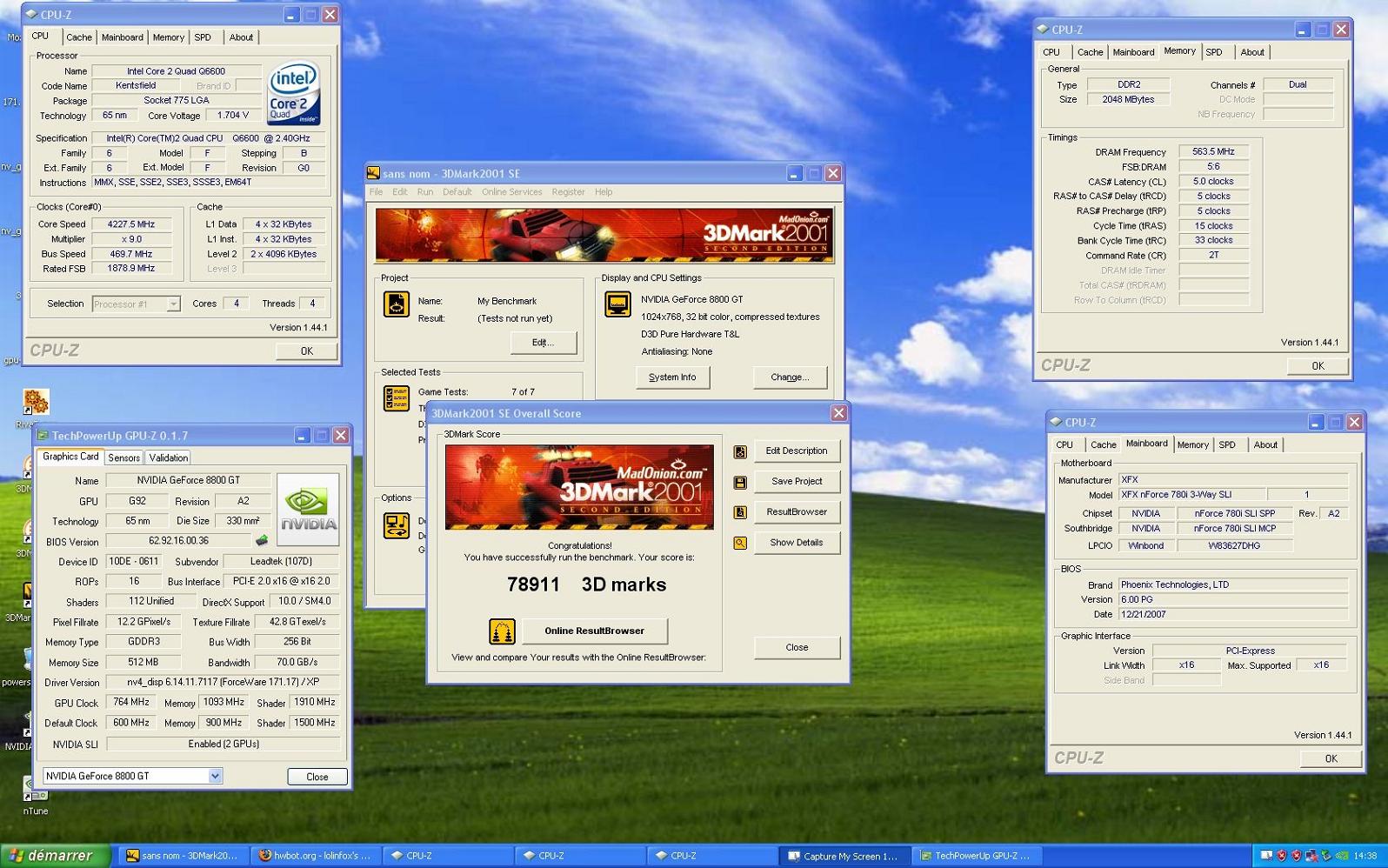Click the taskbar clock showing 14:38
The width and height of the screenshot is (1388, 868).
[x=1365, y=856]
